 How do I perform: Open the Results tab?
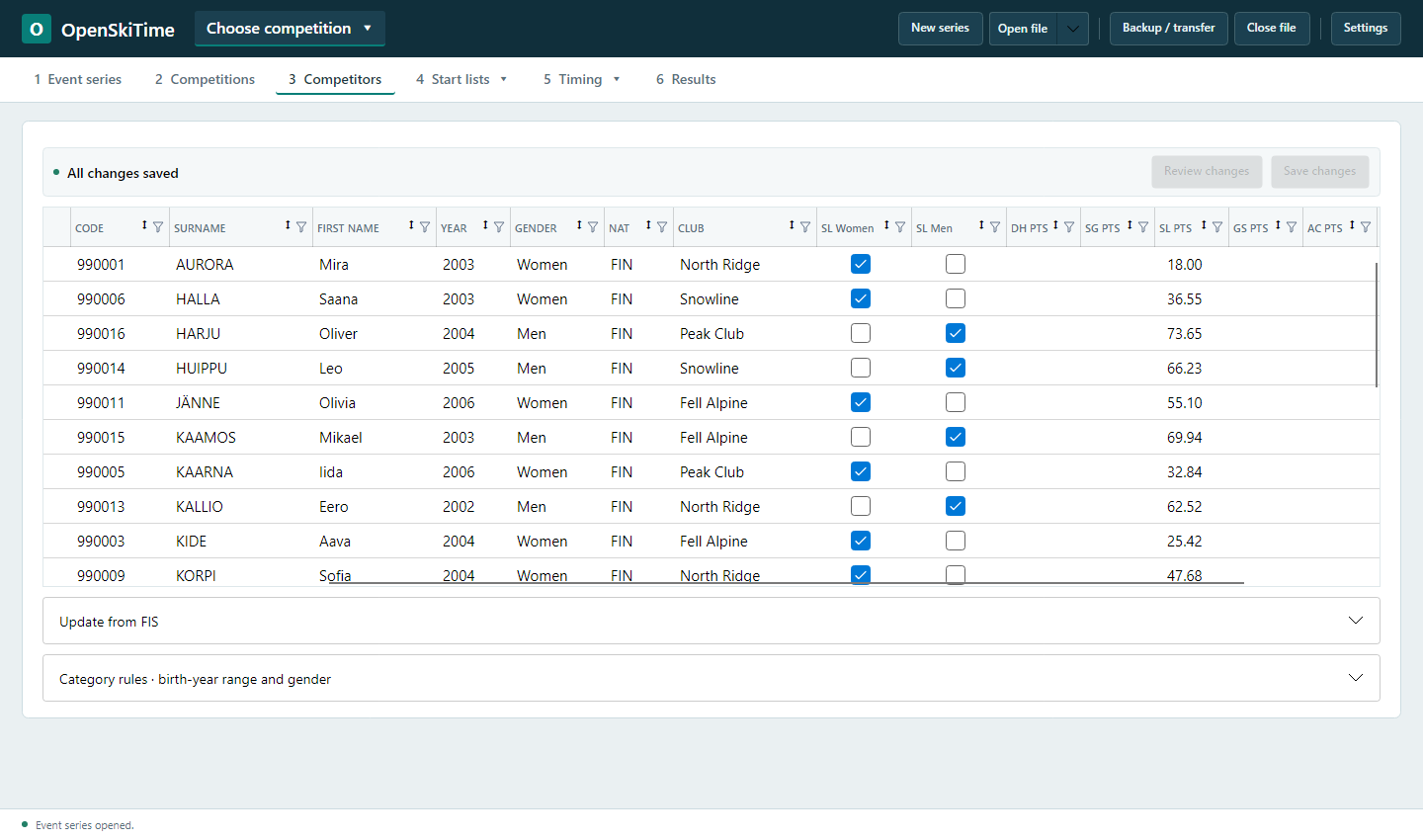point(686,79)
